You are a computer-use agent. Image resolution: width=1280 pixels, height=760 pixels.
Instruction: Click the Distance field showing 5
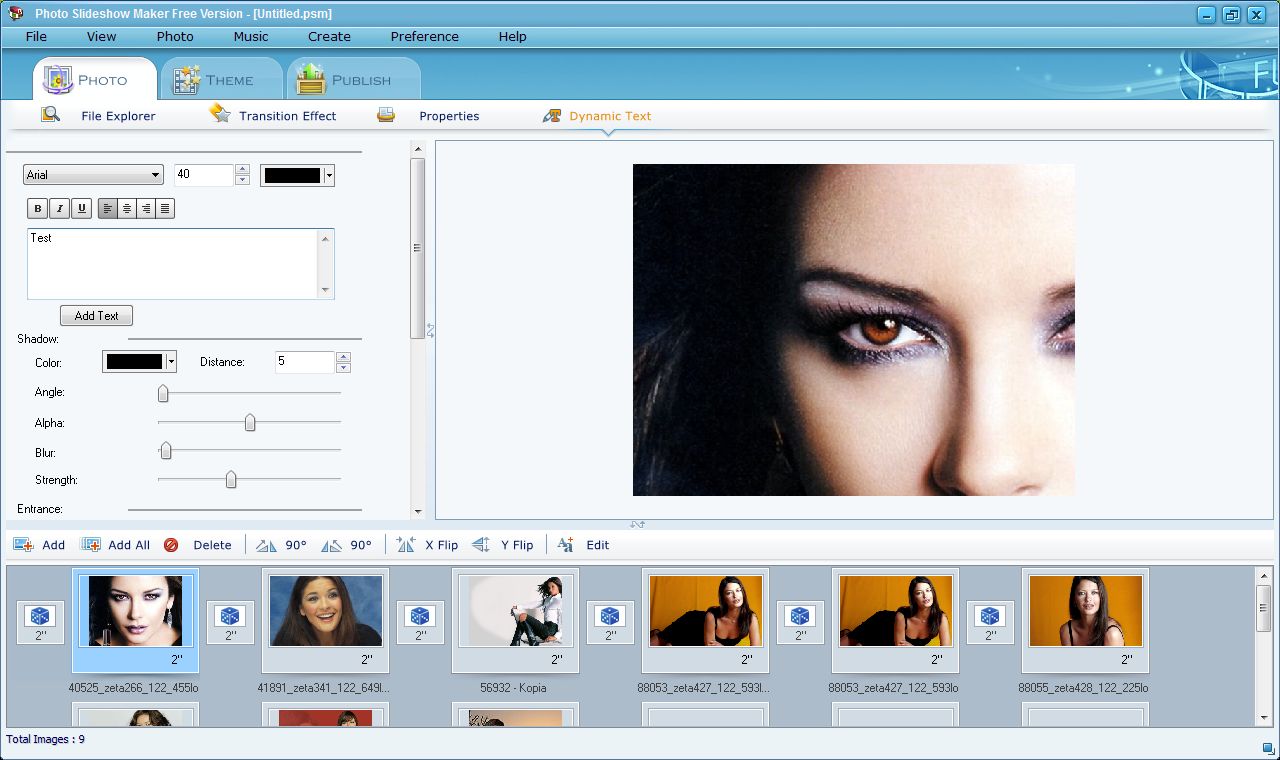[x=305, y=362]
